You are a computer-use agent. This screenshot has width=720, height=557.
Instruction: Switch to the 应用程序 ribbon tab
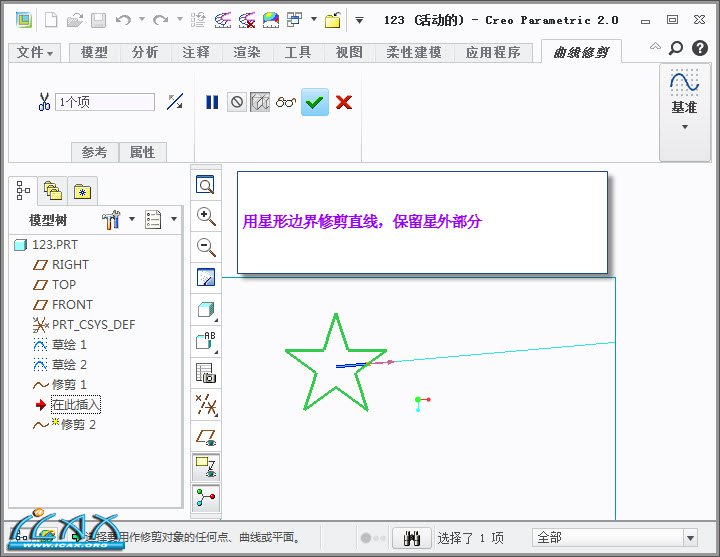click(x=493, y=52)
